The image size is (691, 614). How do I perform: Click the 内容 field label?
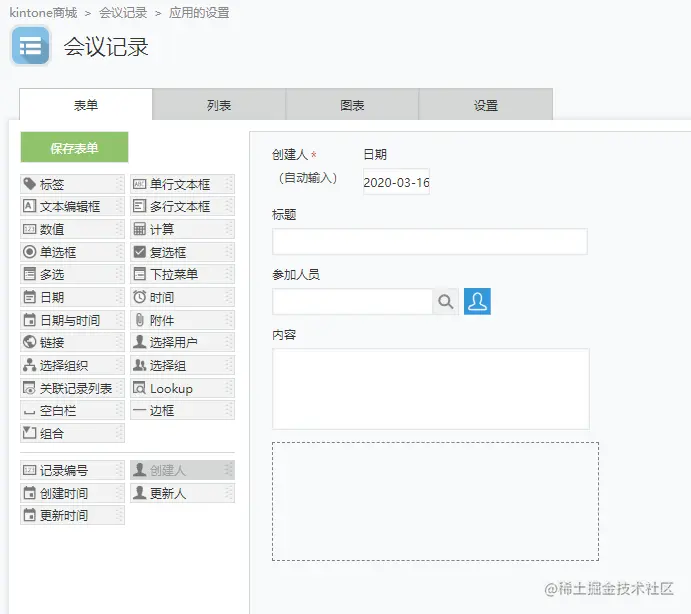[x=284, y=335]
